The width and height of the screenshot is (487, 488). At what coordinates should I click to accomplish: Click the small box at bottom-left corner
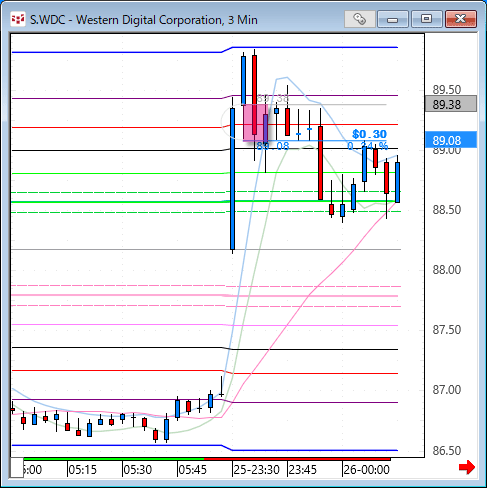[17, 467]
